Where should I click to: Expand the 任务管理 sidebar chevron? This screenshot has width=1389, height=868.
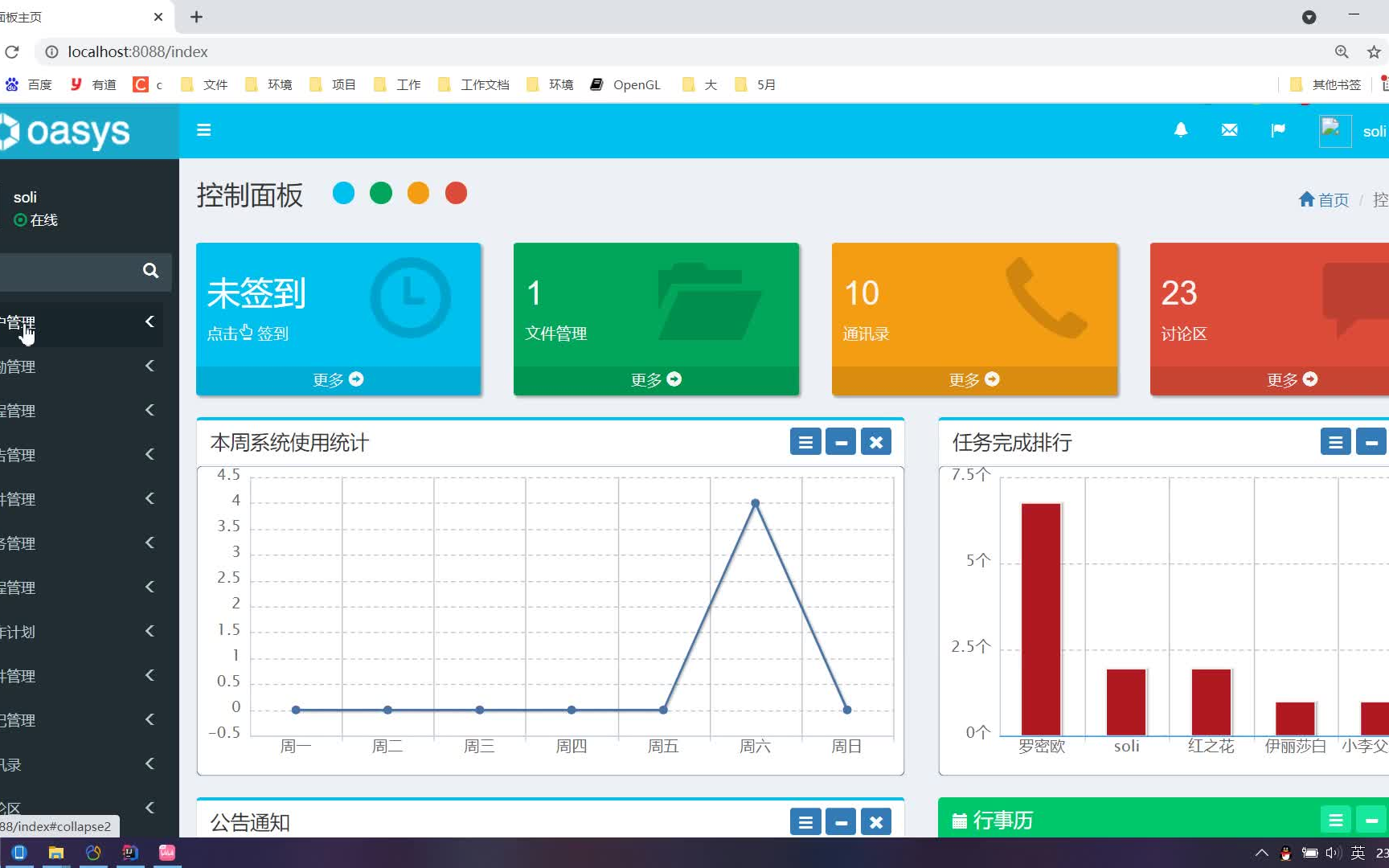click(x=150, y=542)
